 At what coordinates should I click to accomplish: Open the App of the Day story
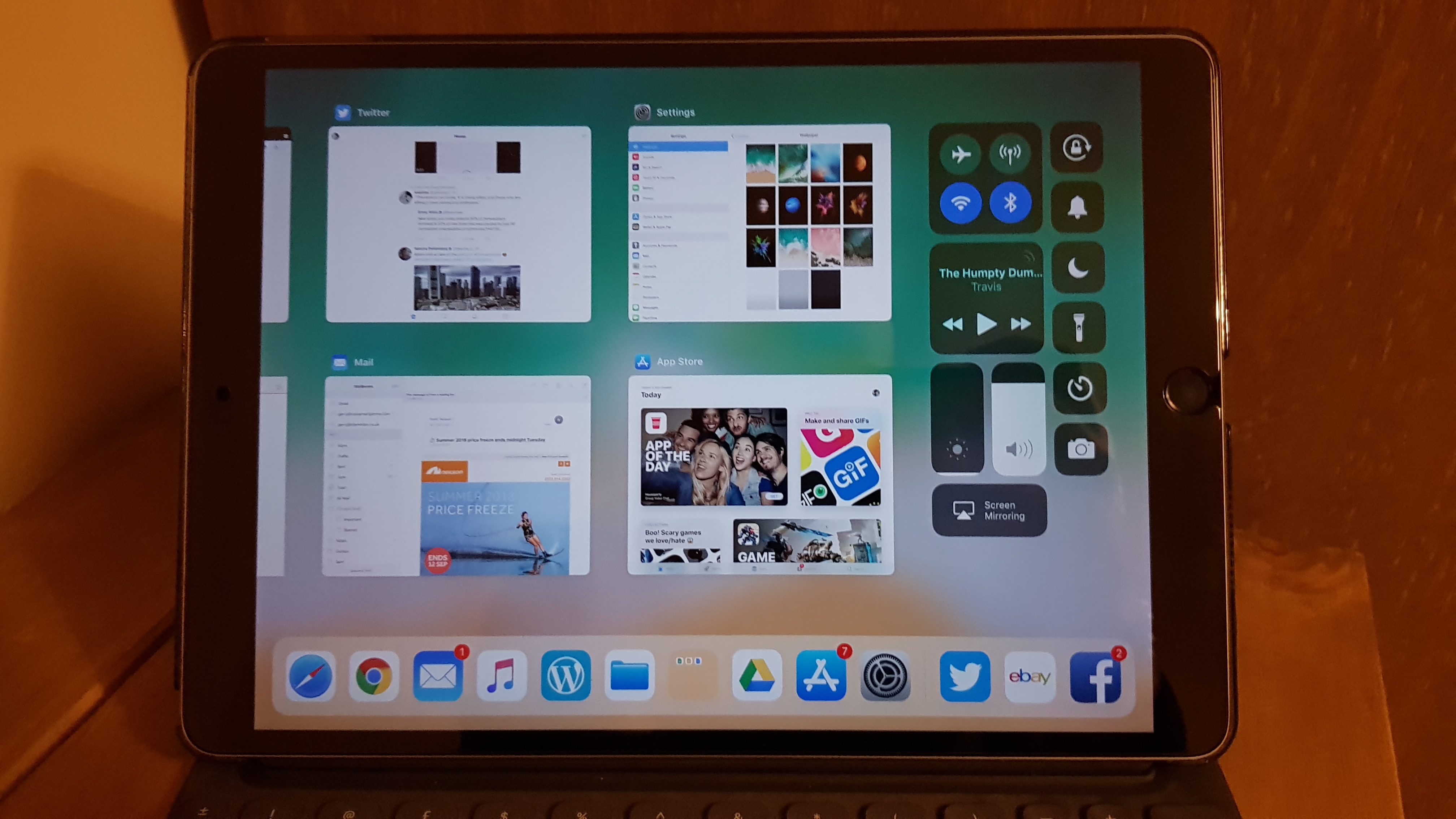tap(714, 457)
